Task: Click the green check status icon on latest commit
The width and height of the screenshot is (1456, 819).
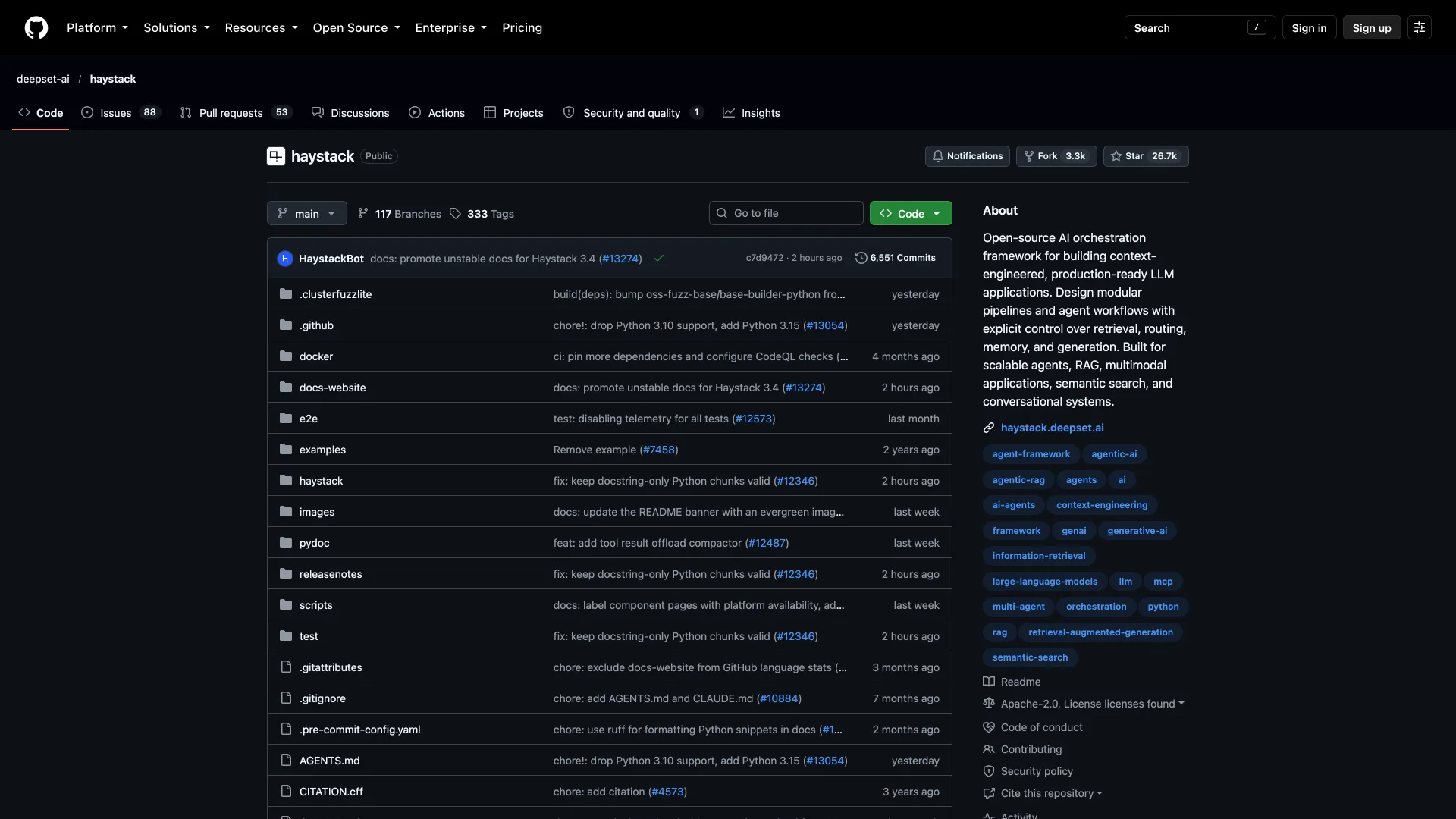Action: [x=659, y=259]
